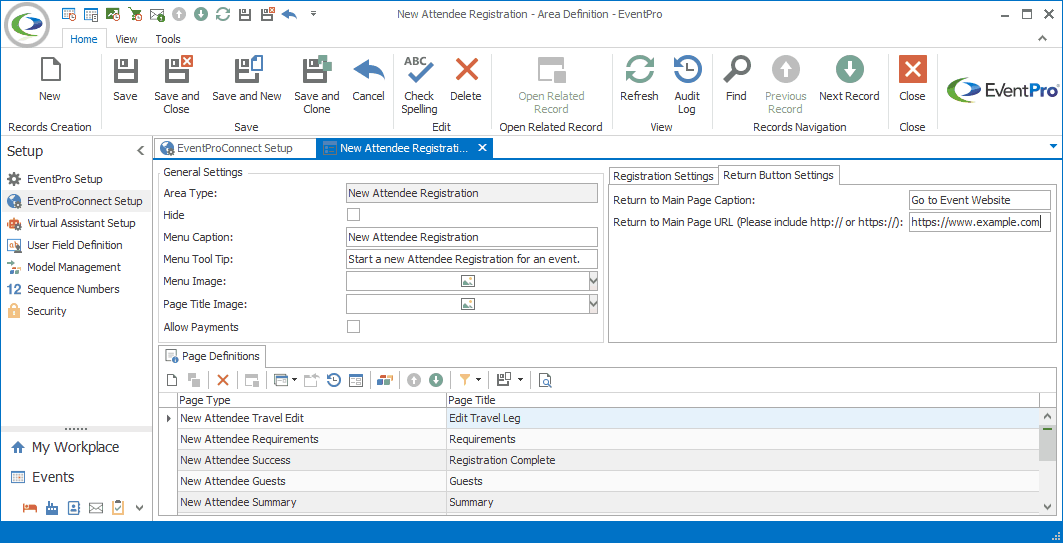
Task: Run Check Spelling from the ribbon
Action: click(419, 85)
